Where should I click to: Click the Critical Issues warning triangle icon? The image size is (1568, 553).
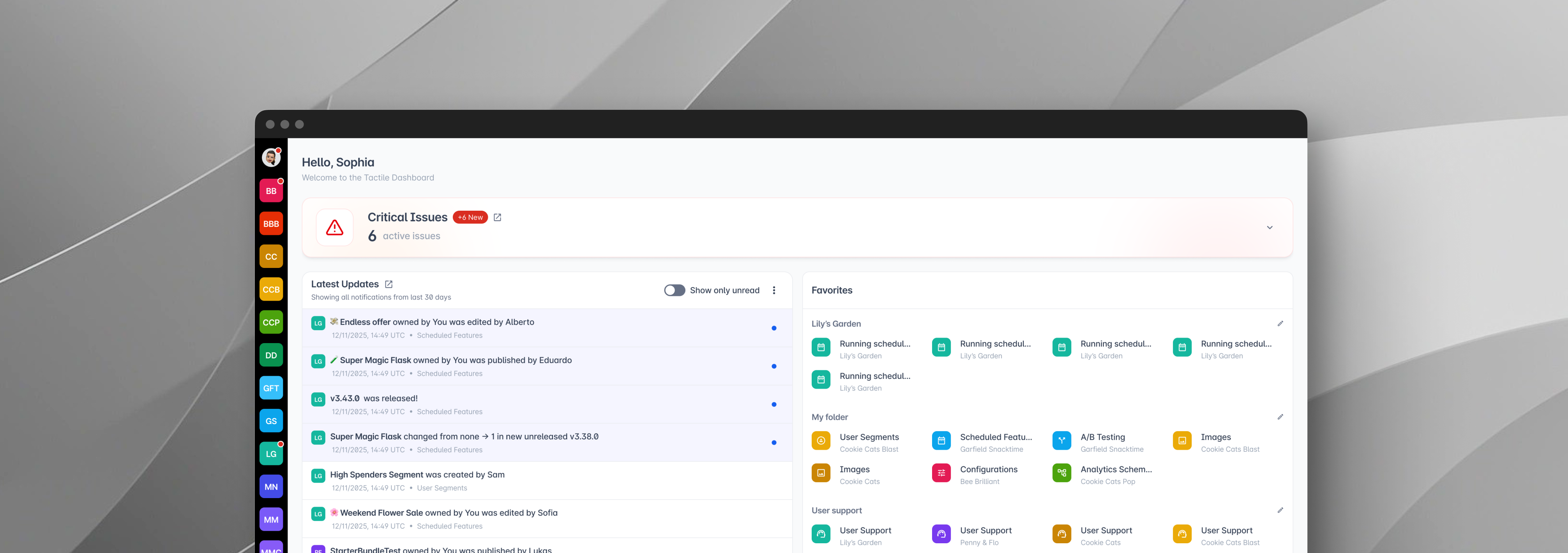point(335,227)
